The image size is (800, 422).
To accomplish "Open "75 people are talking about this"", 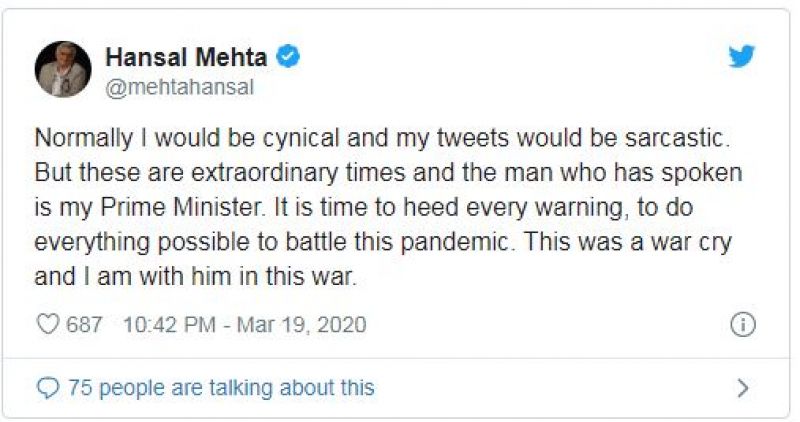I will coord(220,387).
